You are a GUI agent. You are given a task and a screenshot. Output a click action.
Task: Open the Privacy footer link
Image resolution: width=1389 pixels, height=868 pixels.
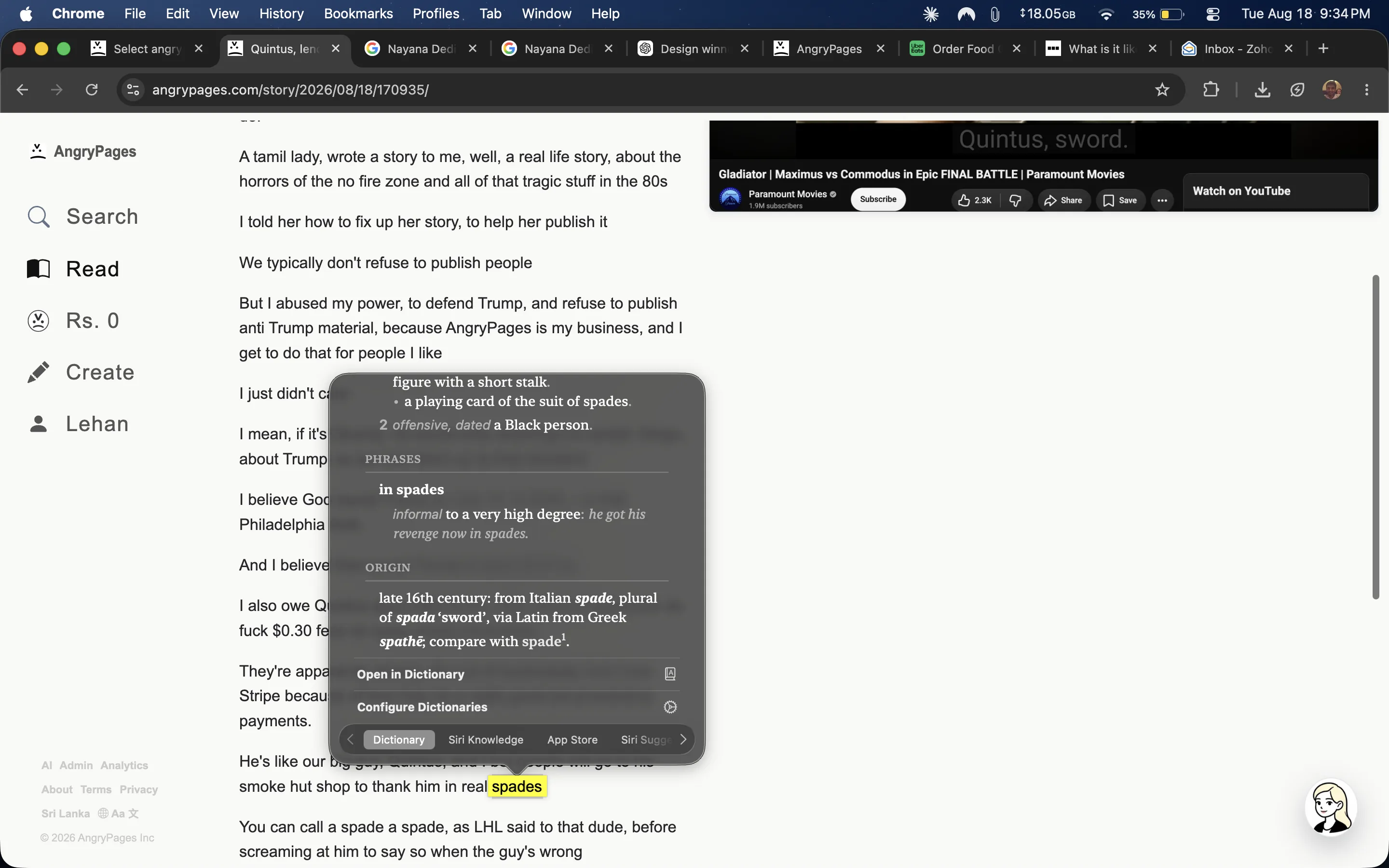pyautogui.click(x=138, y=789)
